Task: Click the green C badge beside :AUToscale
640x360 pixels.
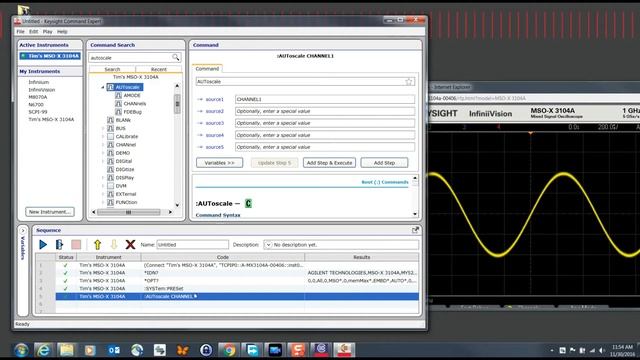Action: (248, 203)
